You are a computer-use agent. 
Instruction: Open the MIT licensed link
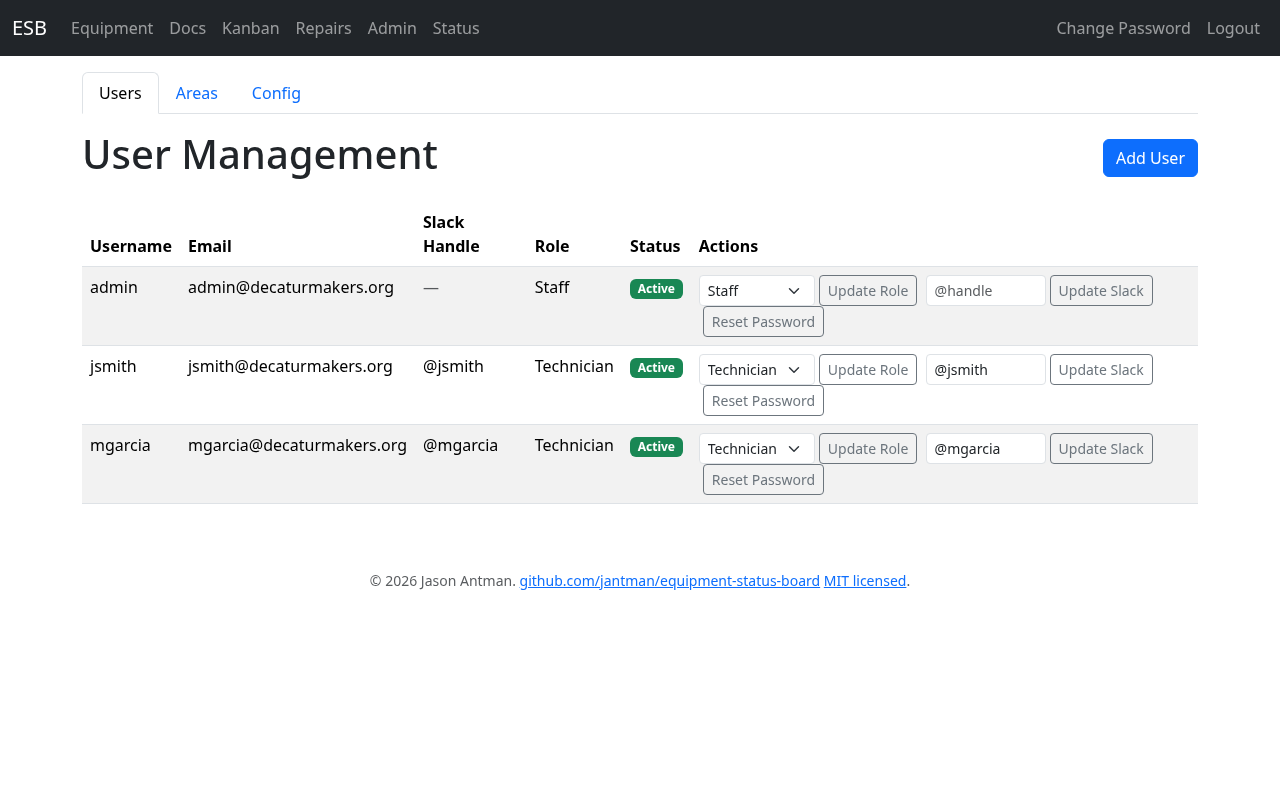tap(865, 581)
